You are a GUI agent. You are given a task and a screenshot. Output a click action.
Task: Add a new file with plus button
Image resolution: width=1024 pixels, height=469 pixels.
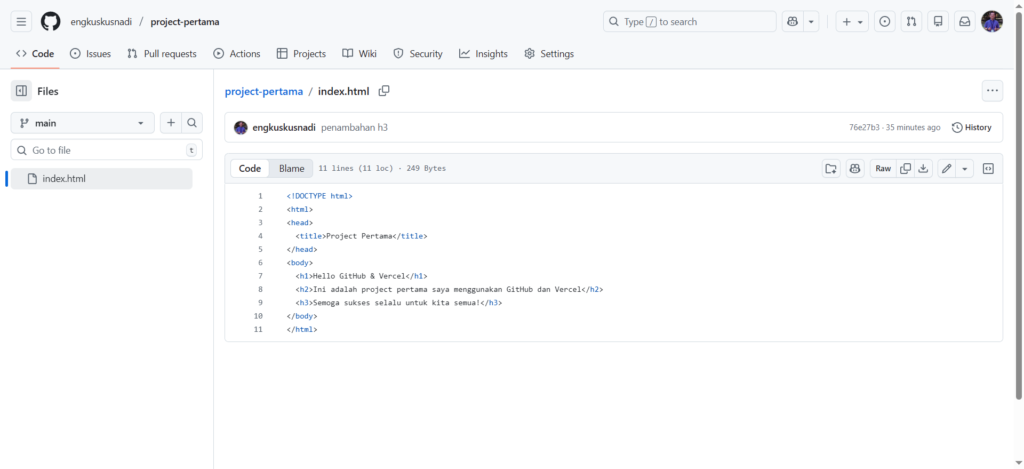171,123
